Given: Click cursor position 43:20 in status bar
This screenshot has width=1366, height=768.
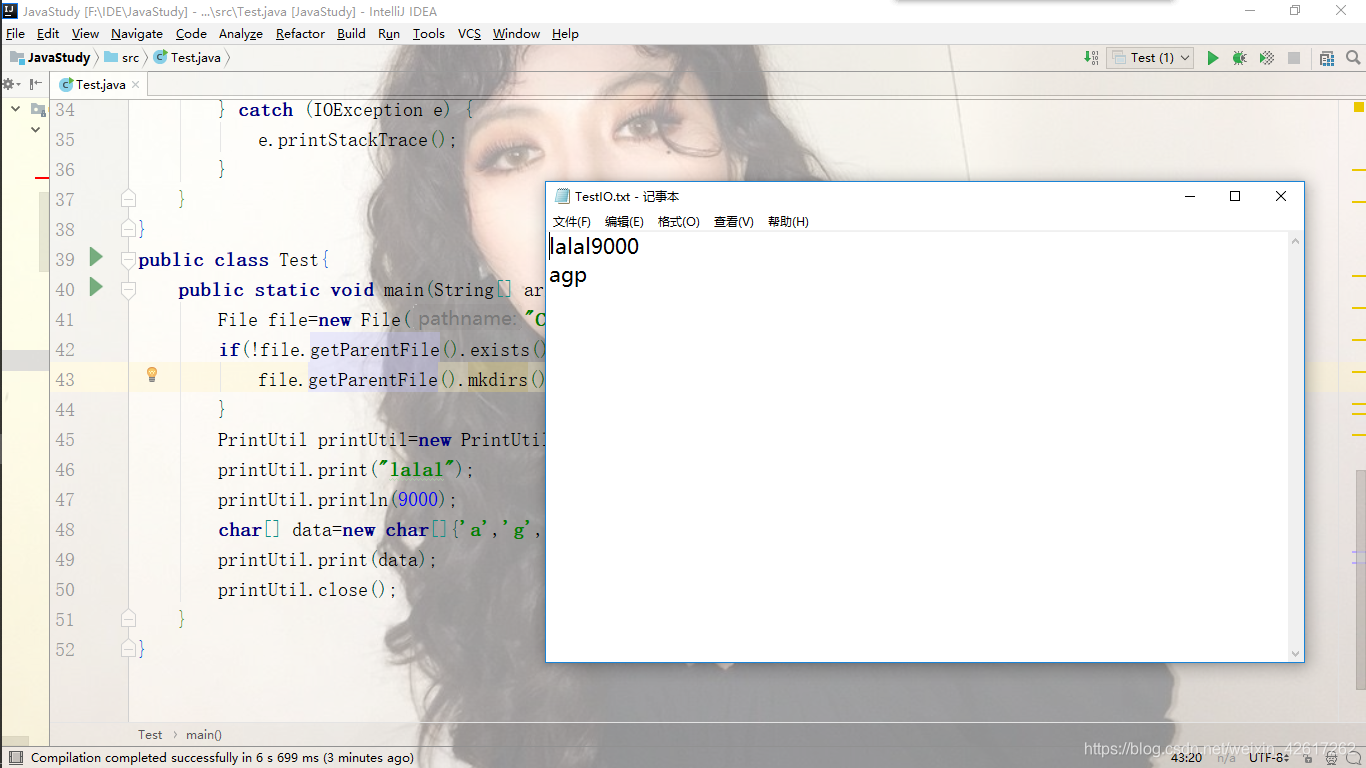Looking at the screenshot, I should coord(1186,757).
